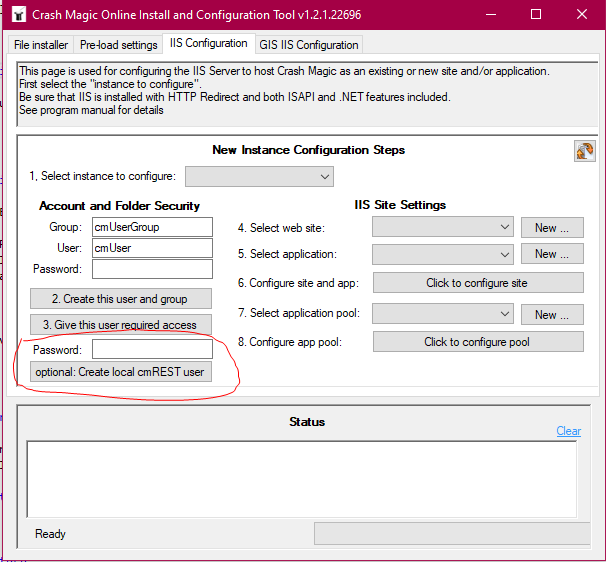This screenshot has height=562, width=606.
Task: Minimize the Crash Magic configuration window
Action: pos(491,15)
